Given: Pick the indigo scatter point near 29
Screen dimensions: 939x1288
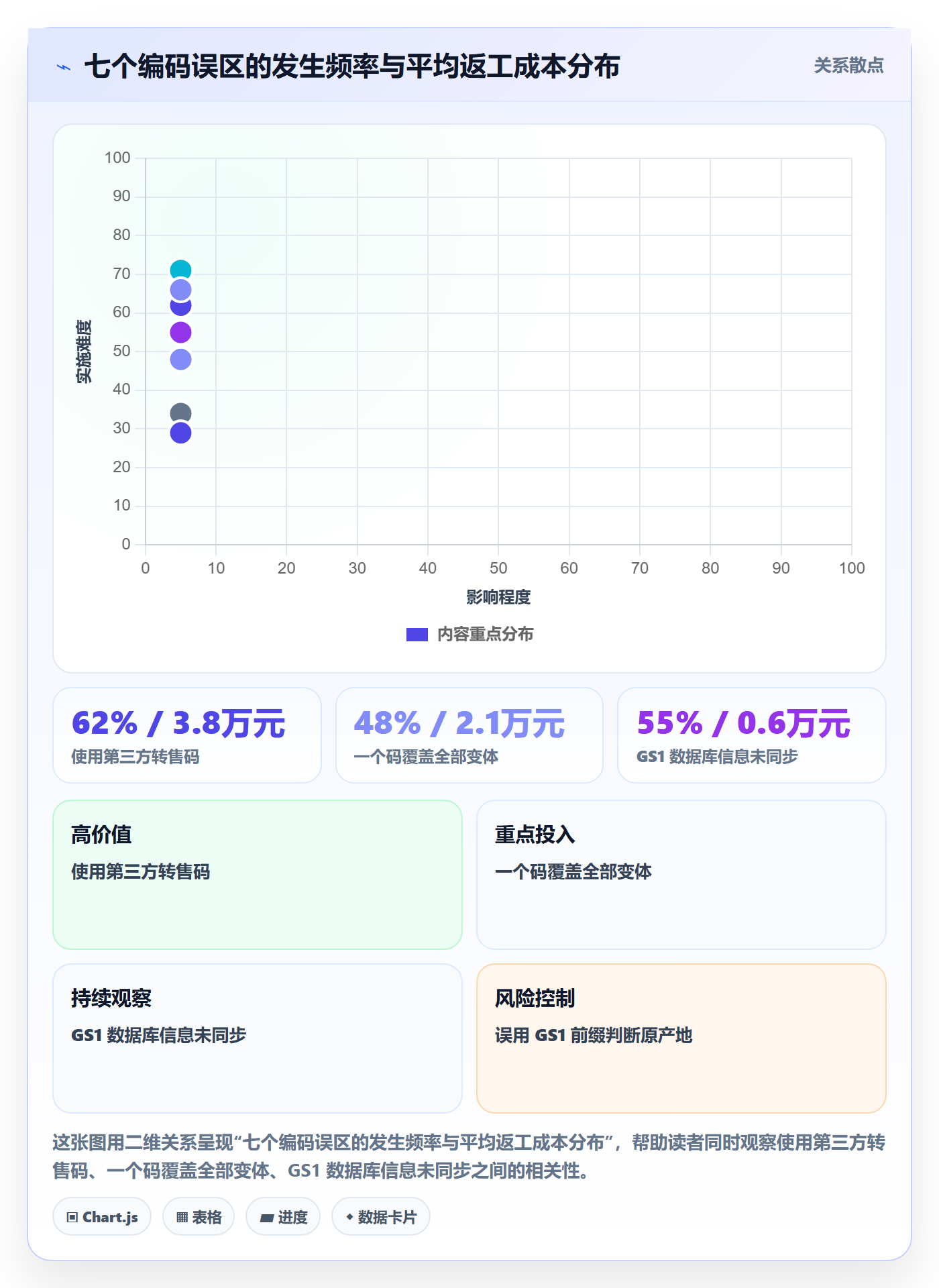Looking at the screenshot, I should (x=180, y=433).
